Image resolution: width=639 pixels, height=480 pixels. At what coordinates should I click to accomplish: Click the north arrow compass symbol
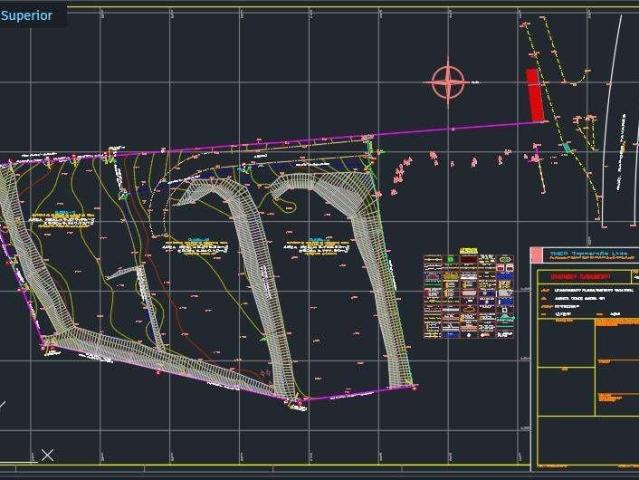point(448,82)
